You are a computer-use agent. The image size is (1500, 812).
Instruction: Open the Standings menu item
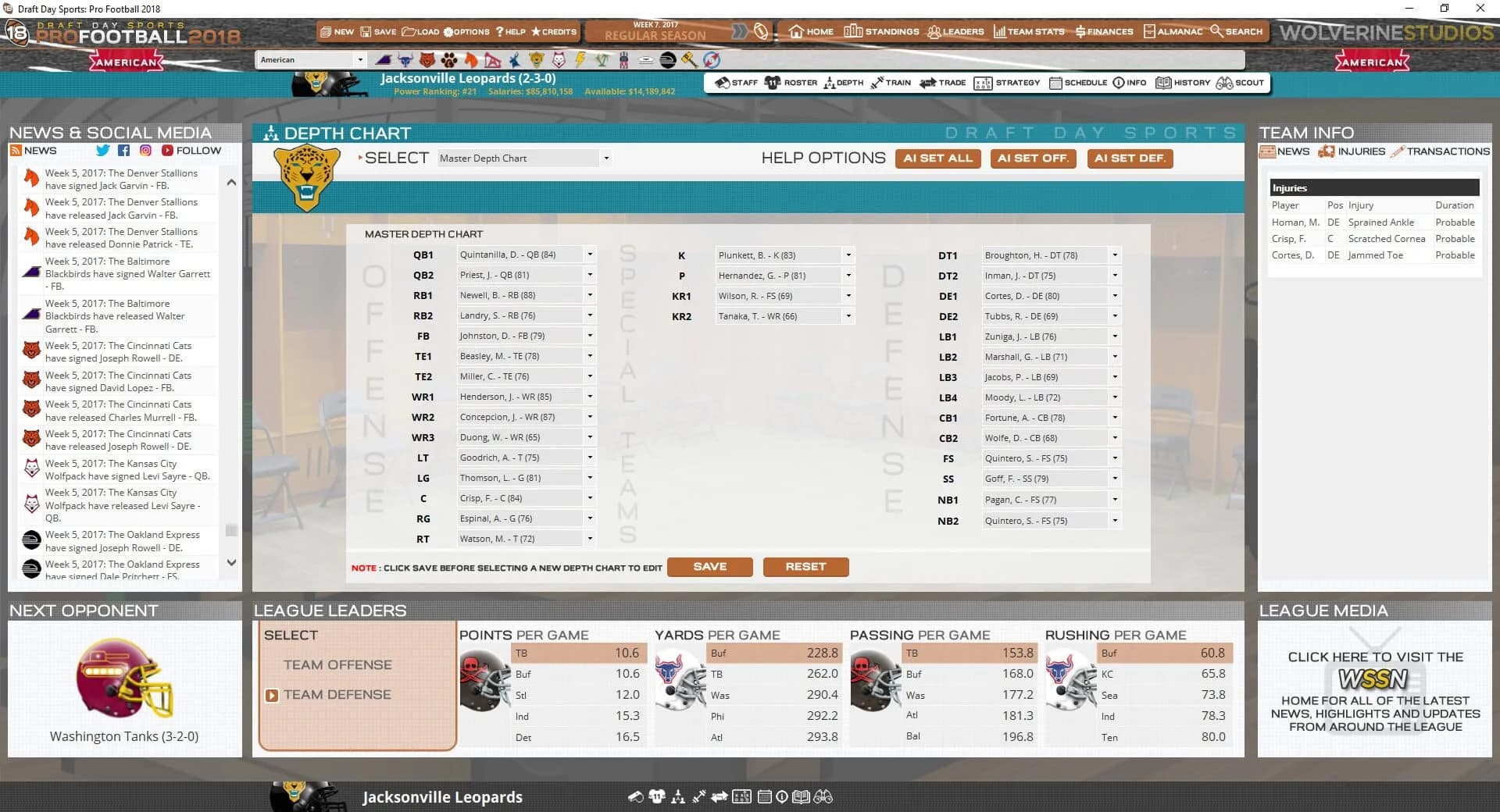click(883, 31)
